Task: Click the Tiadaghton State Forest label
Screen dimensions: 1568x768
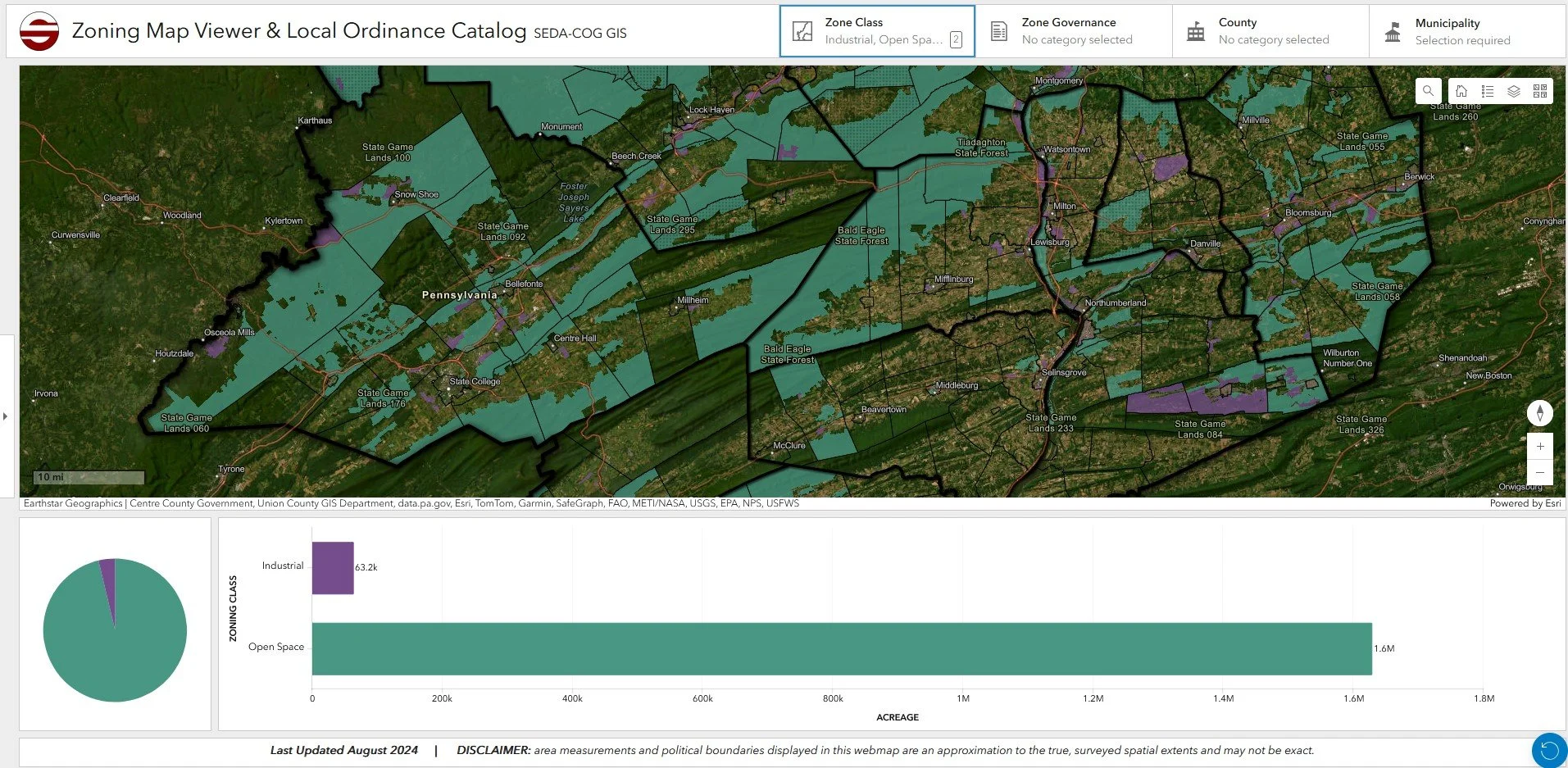Action: 981,148
